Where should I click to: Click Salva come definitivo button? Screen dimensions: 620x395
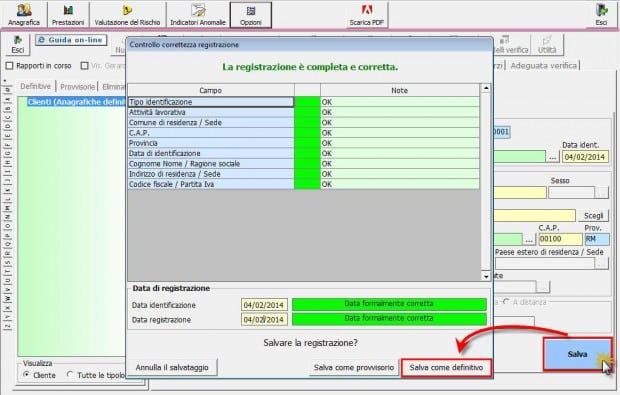[x=446, y=368]
